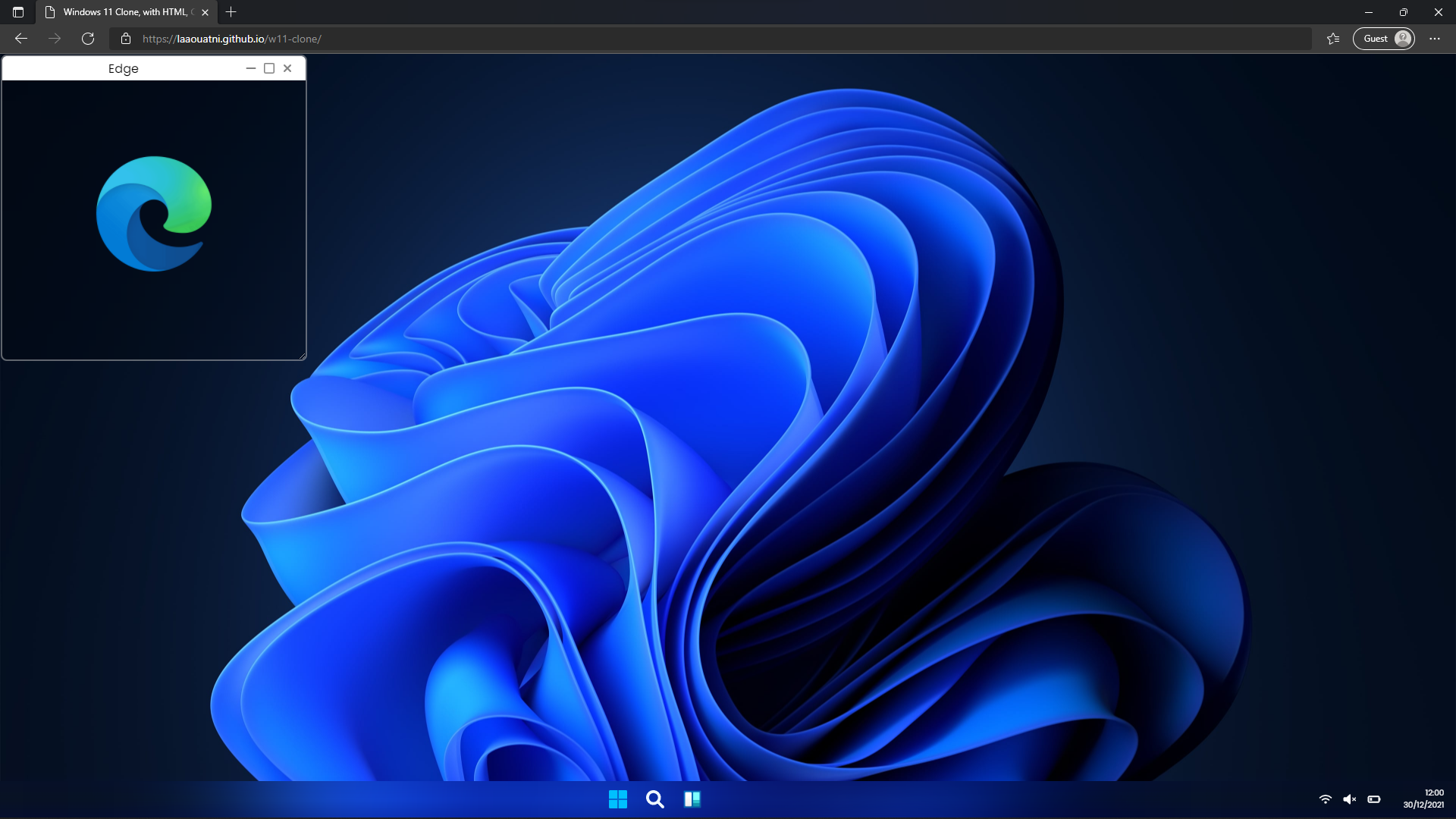The image size is (1456, 819).
Task: Reload the current page
Action: point(88,38)
